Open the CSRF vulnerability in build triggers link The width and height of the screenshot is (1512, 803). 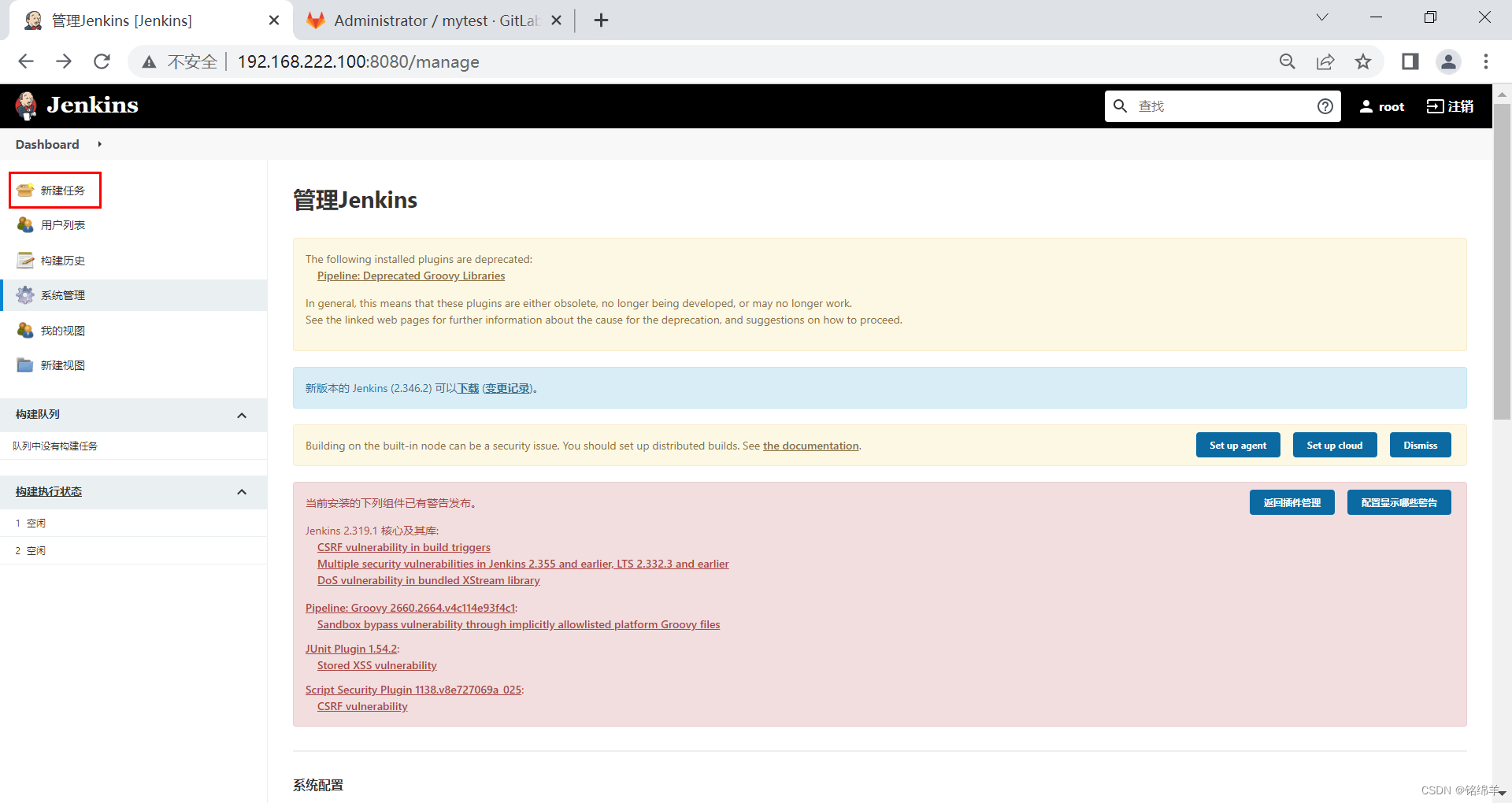point(403,547)
